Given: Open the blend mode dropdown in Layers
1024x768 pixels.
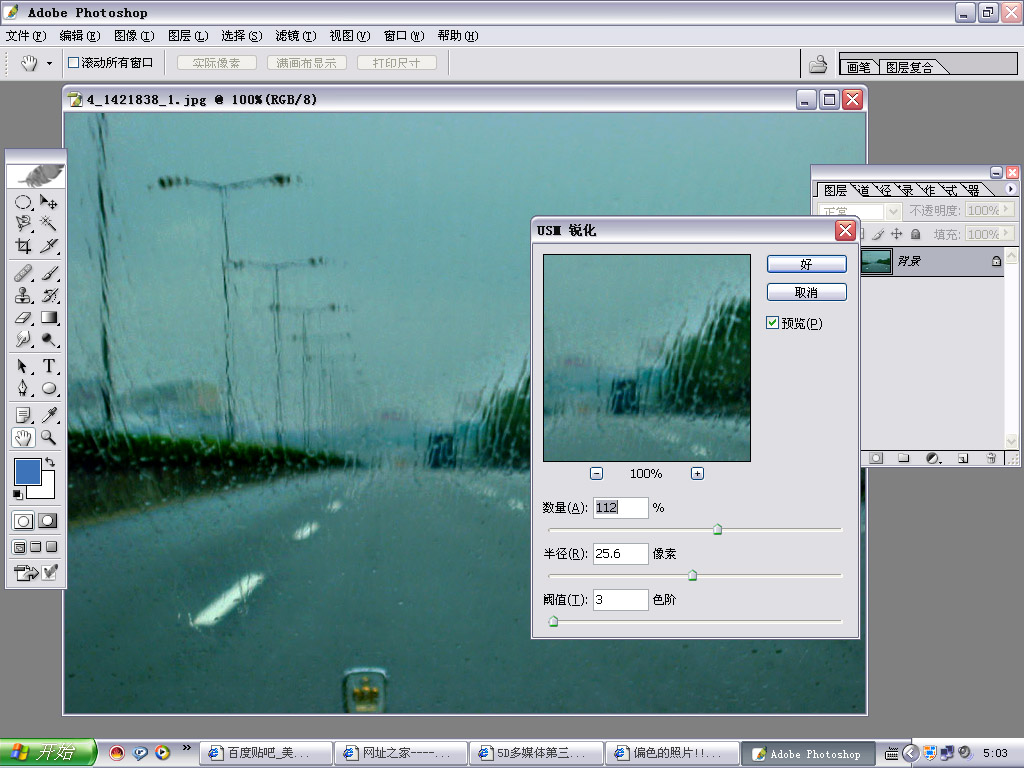Looking at the screenshot, I should click(893, 211).
